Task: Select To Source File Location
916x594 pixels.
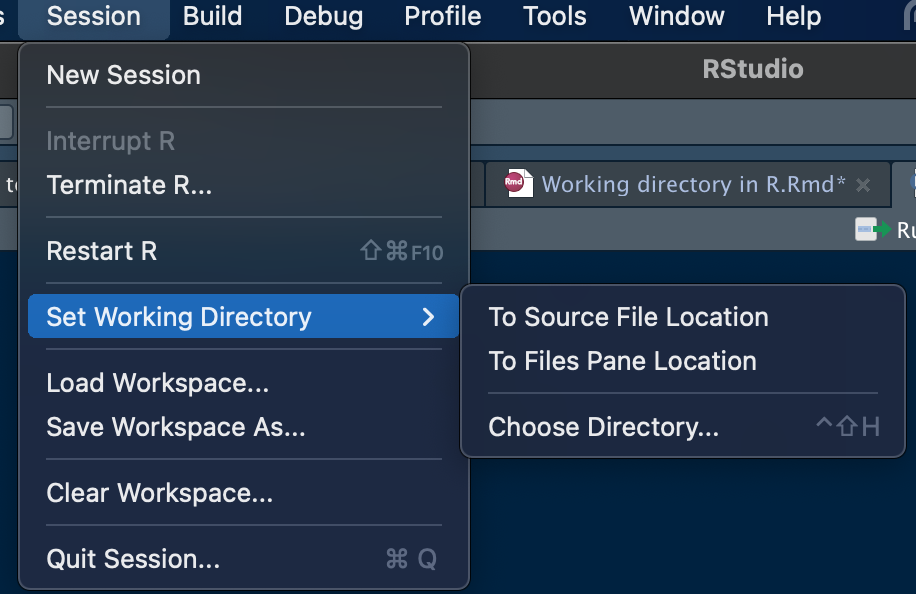Action: coord(683,317)
